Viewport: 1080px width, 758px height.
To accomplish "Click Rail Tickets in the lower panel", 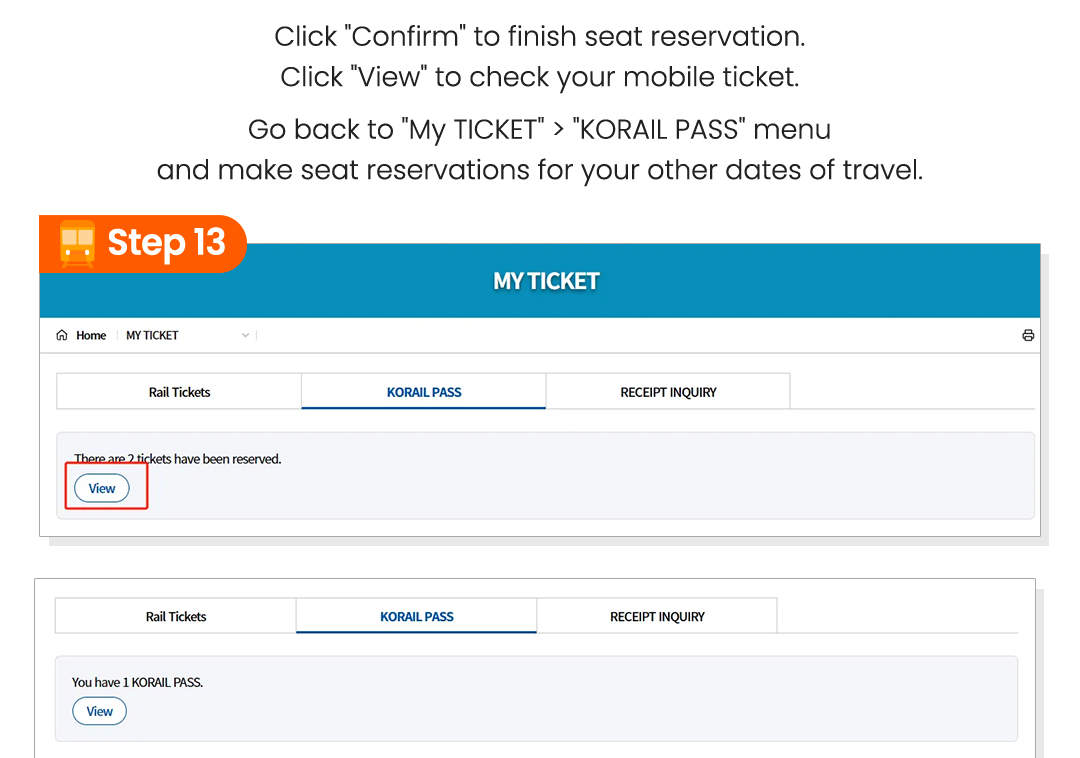I will [x=175, y=617].
